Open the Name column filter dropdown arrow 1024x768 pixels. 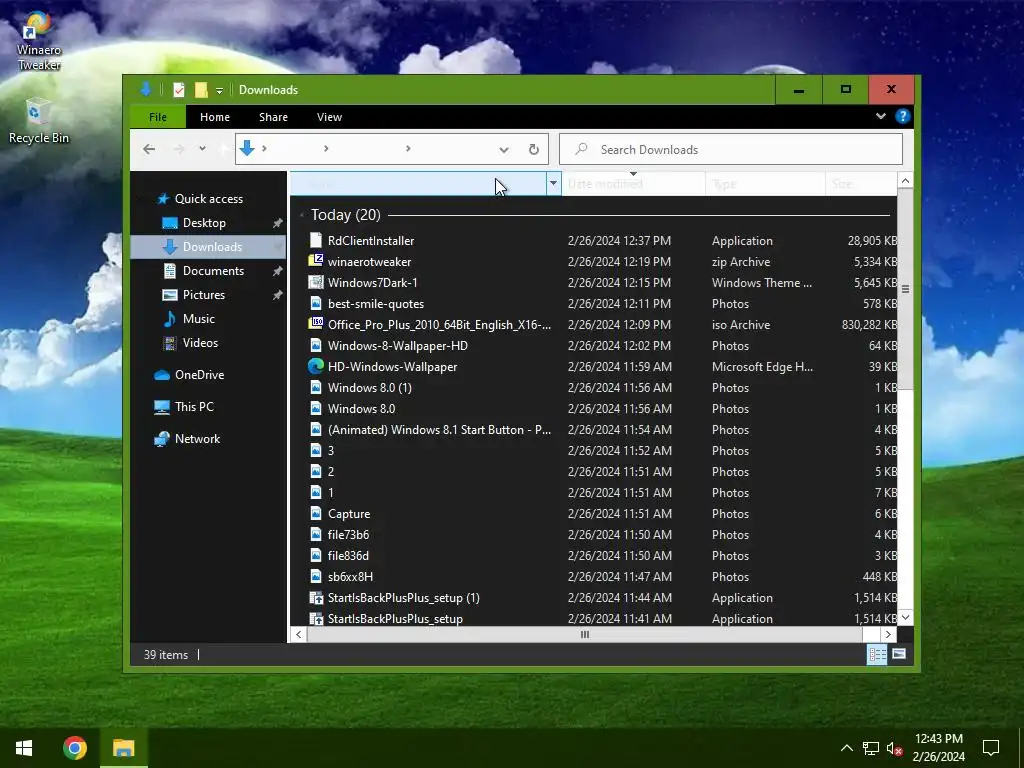point(553,184)
